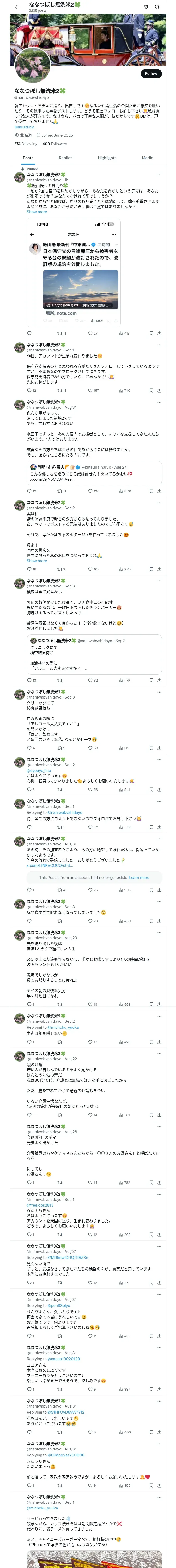
Task: Expand 'Show more' on the pinned post
Action: pos(37,212)
